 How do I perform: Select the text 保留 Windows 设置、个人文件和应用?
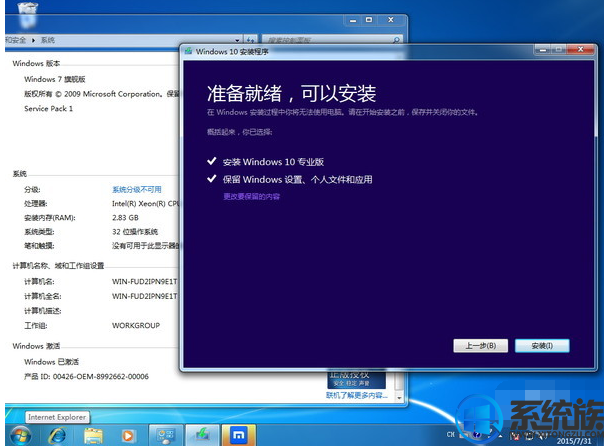point(297,180)
